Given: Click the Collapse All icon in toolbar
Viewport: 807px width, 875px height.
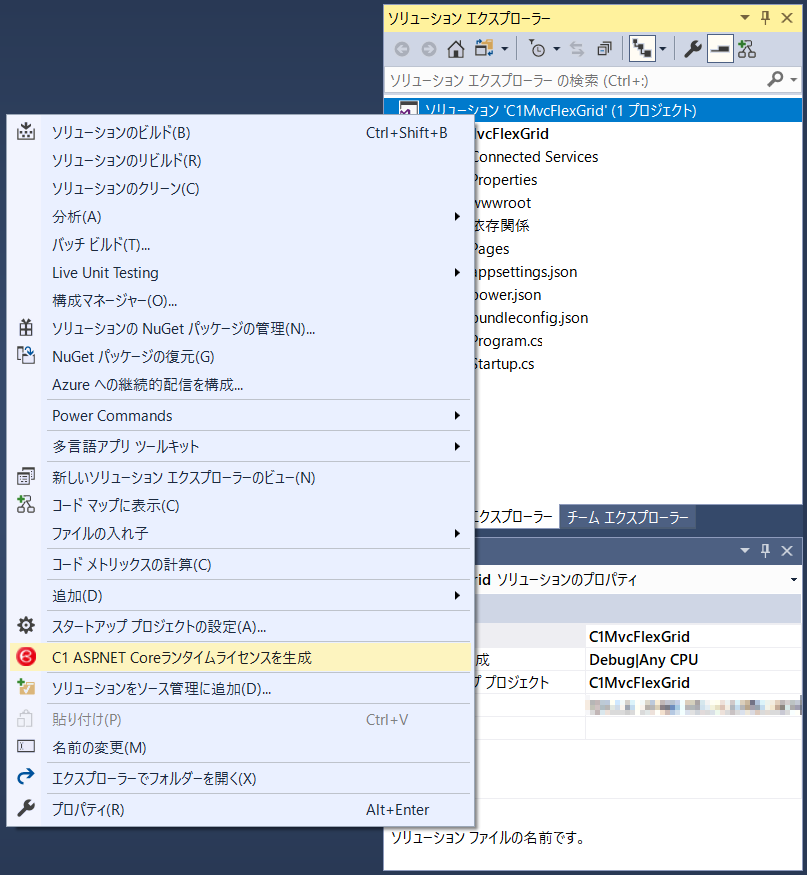Looking at the screenshot, I should click(x=604, y=50).
